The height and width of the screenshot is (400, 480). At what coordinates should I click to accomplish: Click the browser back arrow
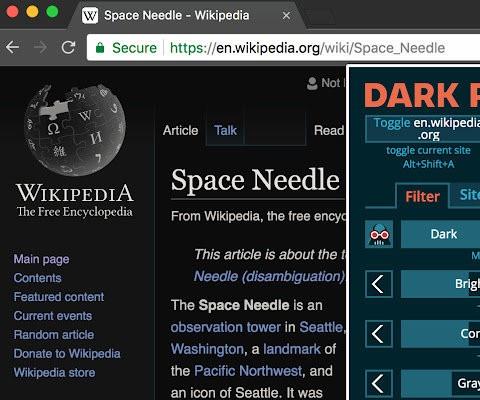coord(12,47)
